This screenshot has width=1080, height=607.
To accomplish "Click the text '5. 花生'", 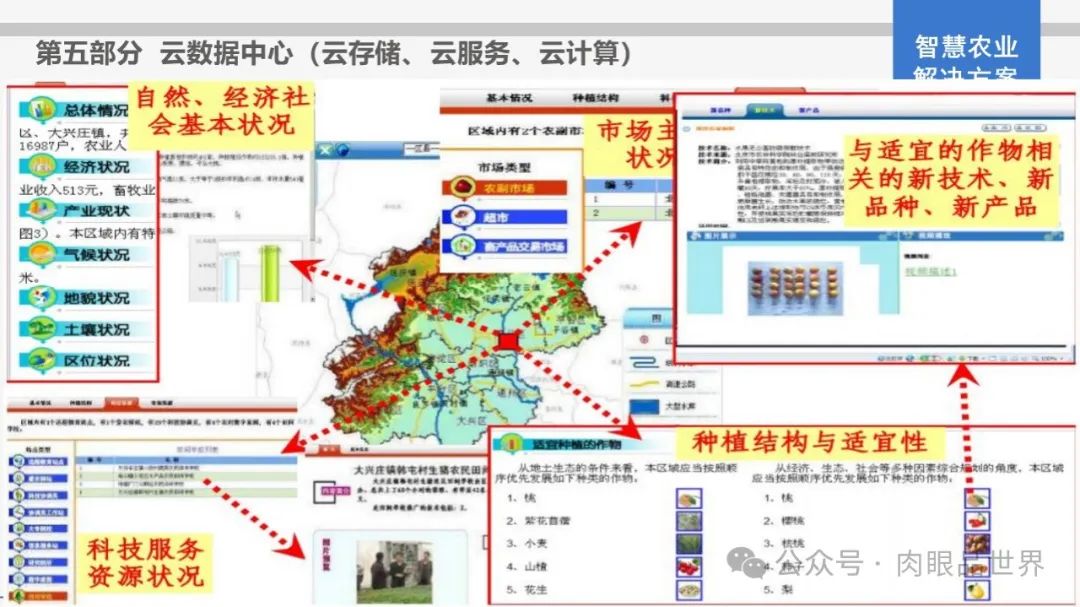I will click(x=527, y=590).
